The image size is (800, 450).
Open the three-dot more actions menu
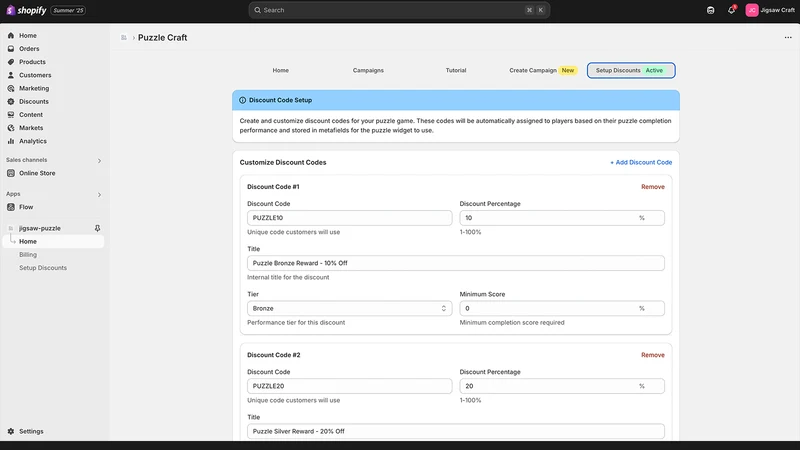(788, 38)
